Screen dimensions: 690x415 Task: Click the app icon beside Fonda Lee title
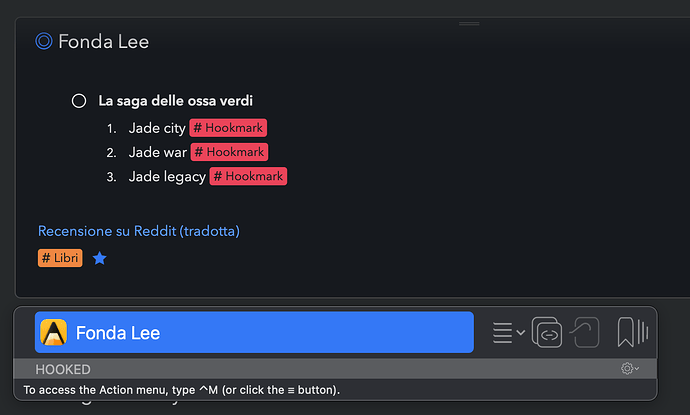54,333
